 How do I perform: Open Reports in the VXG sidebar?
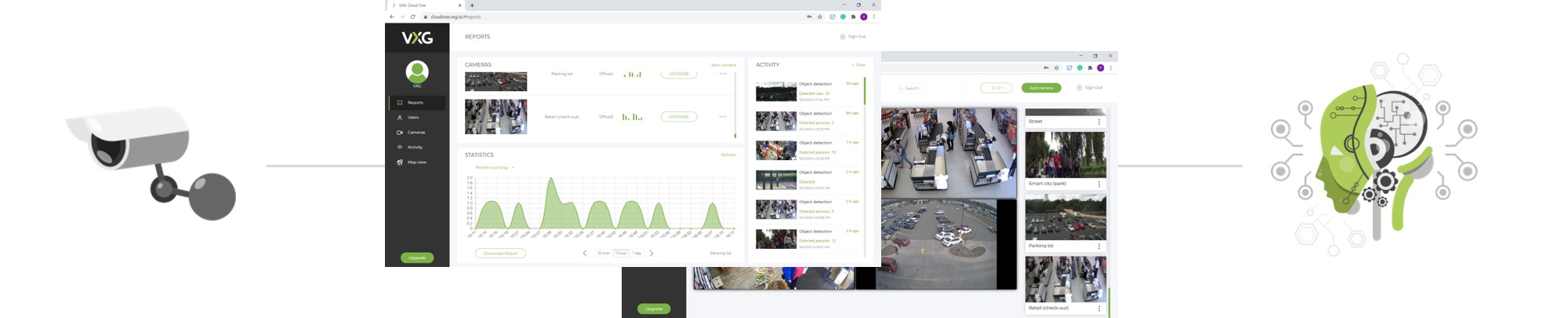417,103
